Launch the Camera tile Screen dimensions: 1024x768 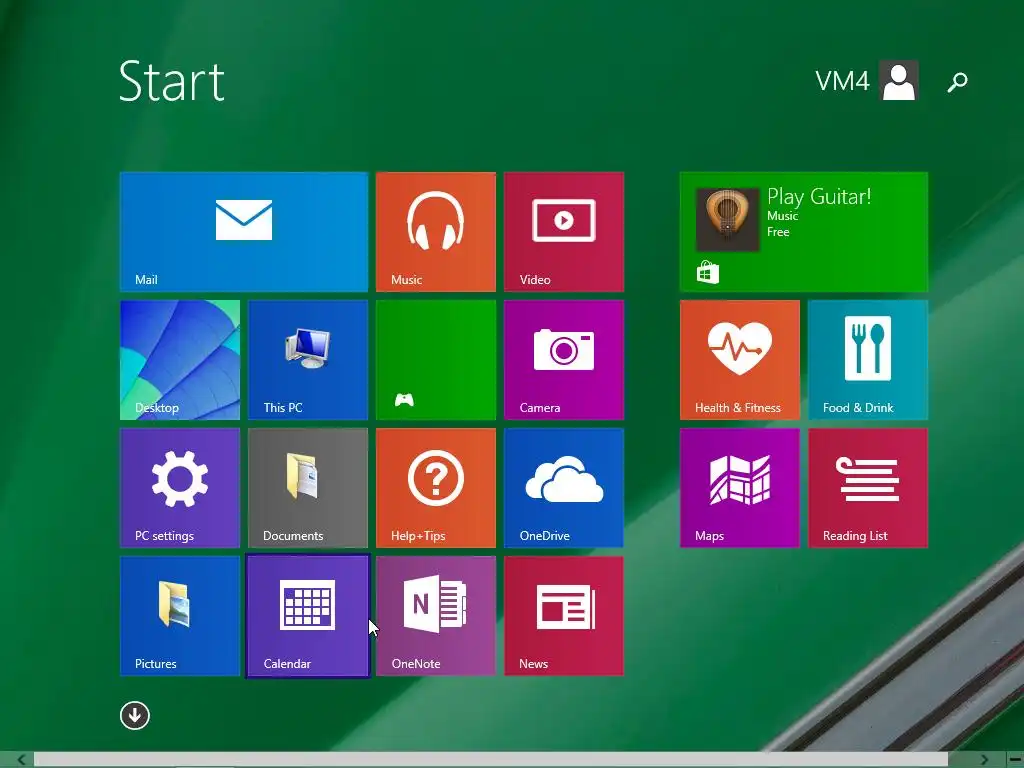tap(564, 360)
